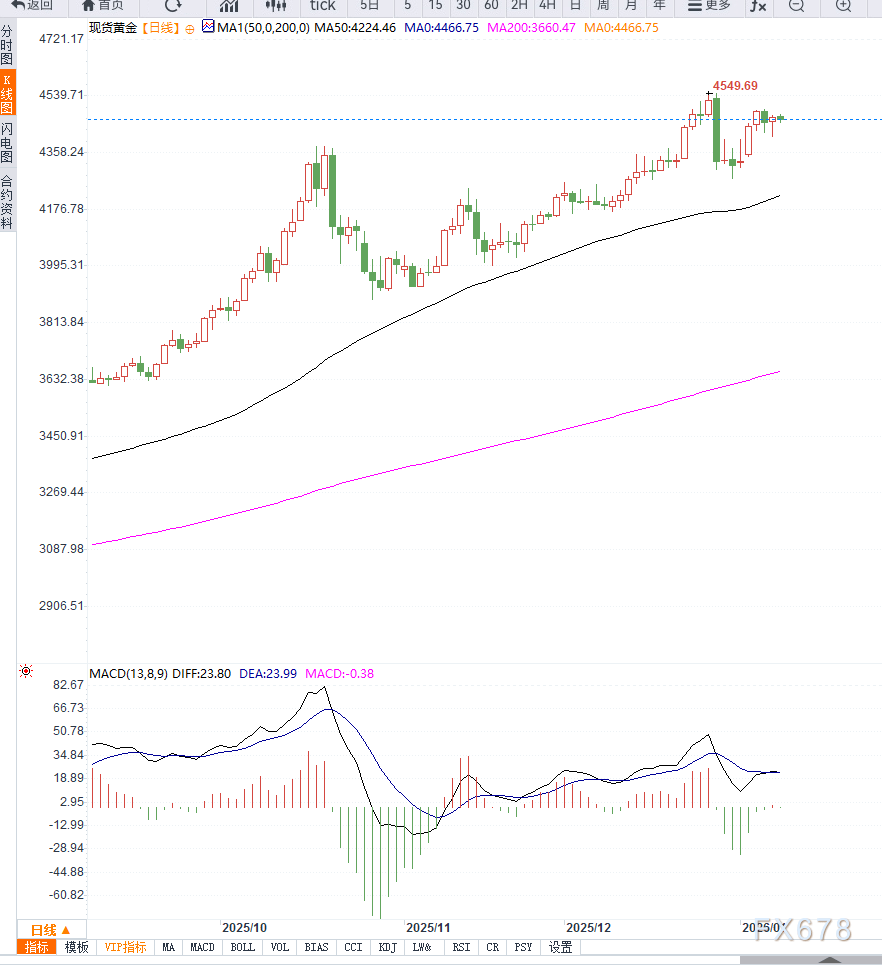The width and height of the screenshot is (882, 965).
Task: Click the MA1 indicator chart icon
Action: tap(208, 27)
